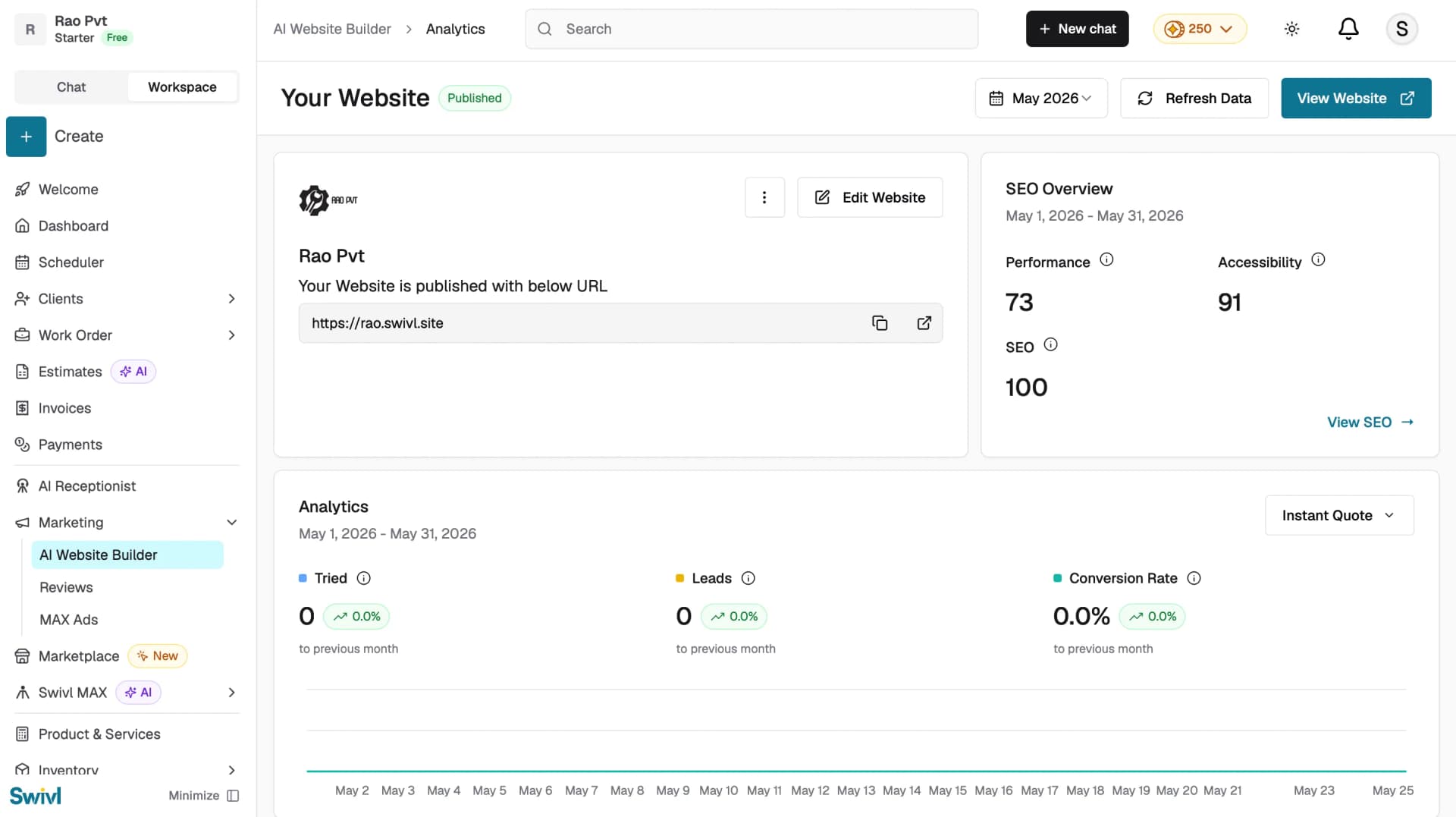Collapse the Marketing section chevron
The width and height of the screenshot is (1456, 817).
[232, 523]
